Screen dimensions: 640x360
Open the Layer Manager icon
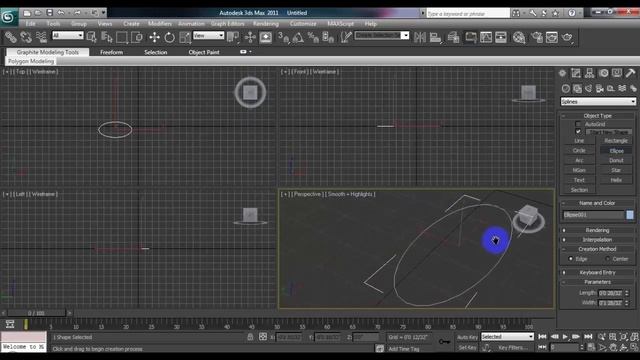pyautogui.click(x=453, y=38)
